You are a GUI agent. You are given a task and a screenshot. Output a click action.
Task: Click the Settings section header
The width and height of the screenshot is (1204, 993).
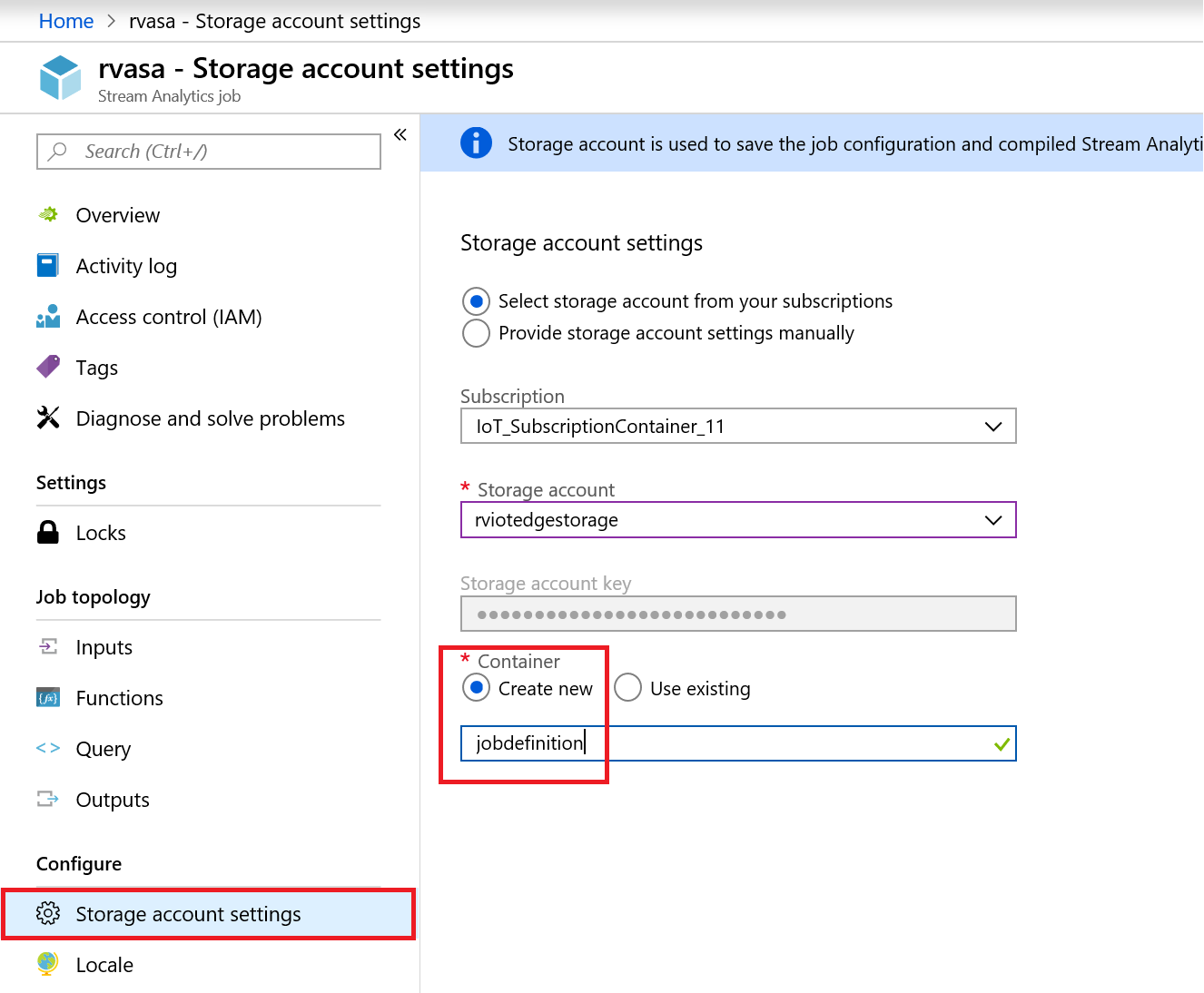click(x=71, y=483)
